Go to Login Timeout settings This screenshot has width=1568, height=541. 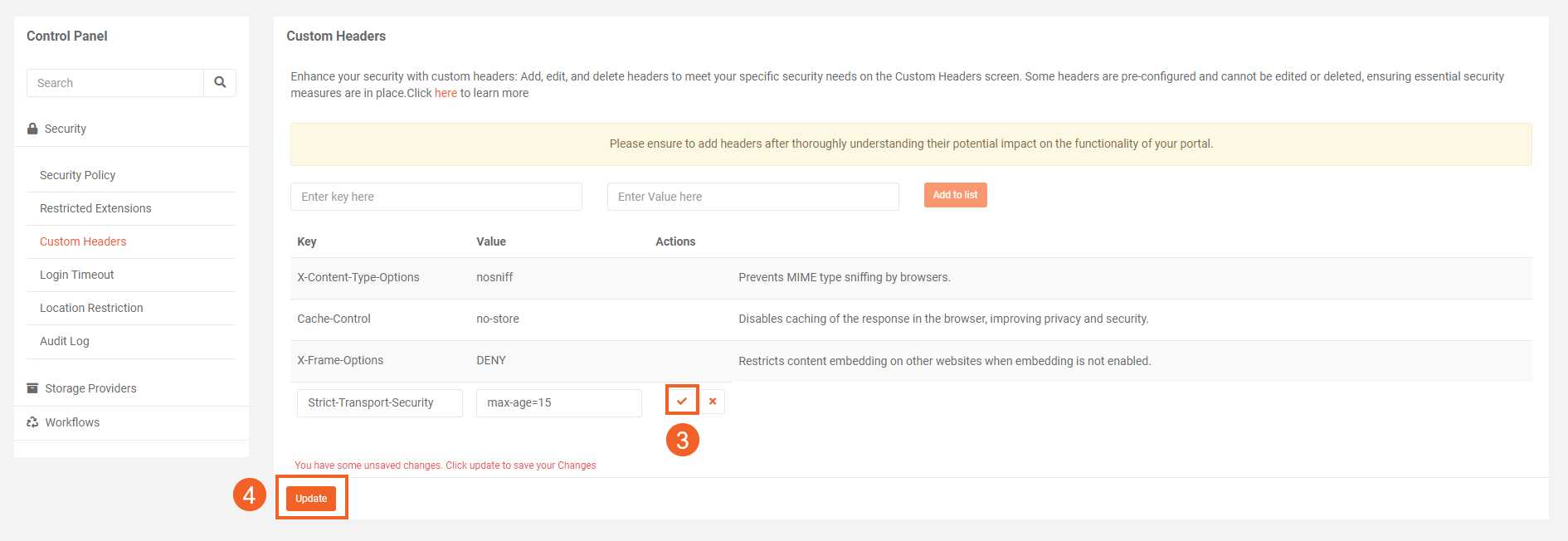pos(76,275)
